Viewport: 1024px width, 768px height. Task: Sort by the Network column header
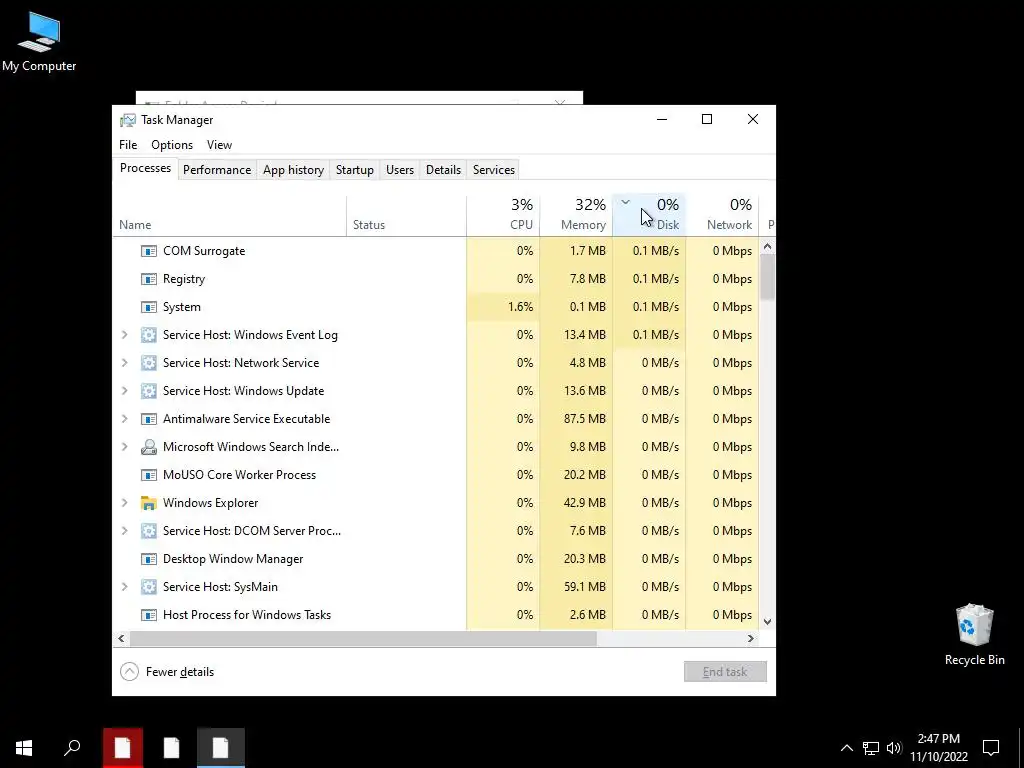[x=722, y=216]
